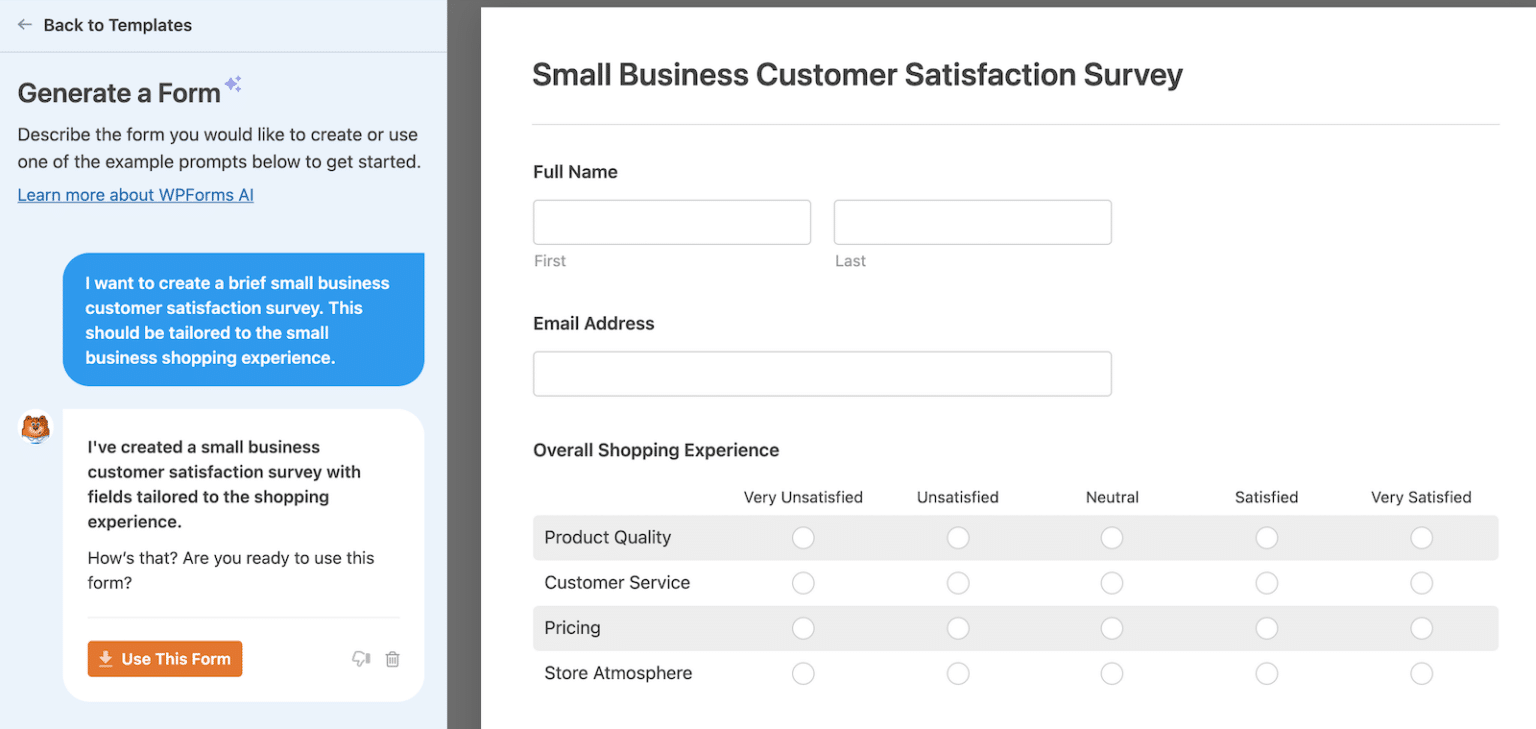Click the trash delete icon
Viewport: 1536px width, 729px height.
pos(393,659)
